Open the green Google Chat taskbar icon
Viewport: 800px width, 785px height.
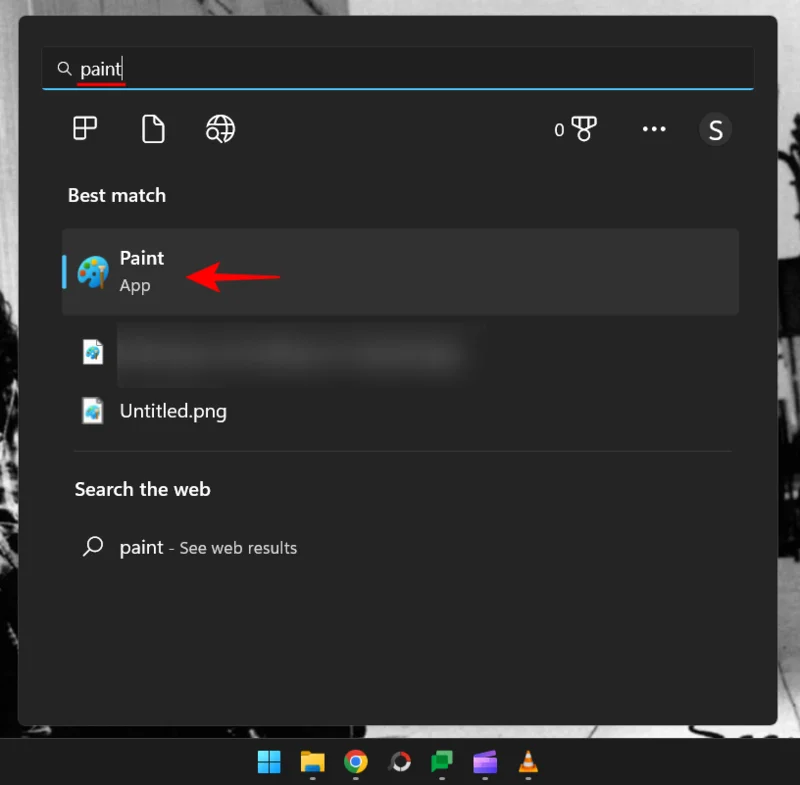point(442,762)
